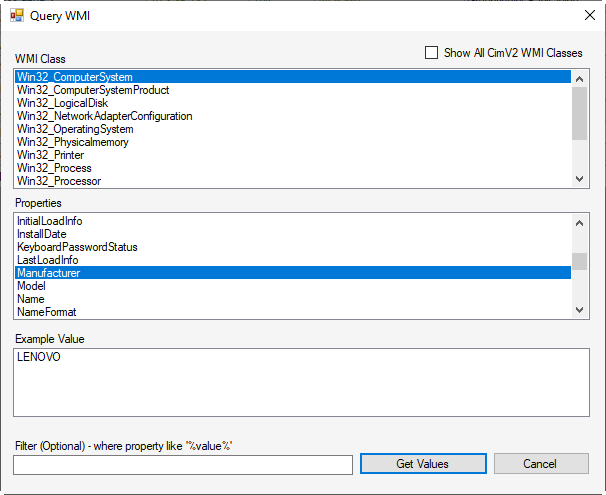The height and width of the screenshot is (495, 606).
Task: Enable Show All CimV2 WMI Classes
Action: tap(432, 53)
